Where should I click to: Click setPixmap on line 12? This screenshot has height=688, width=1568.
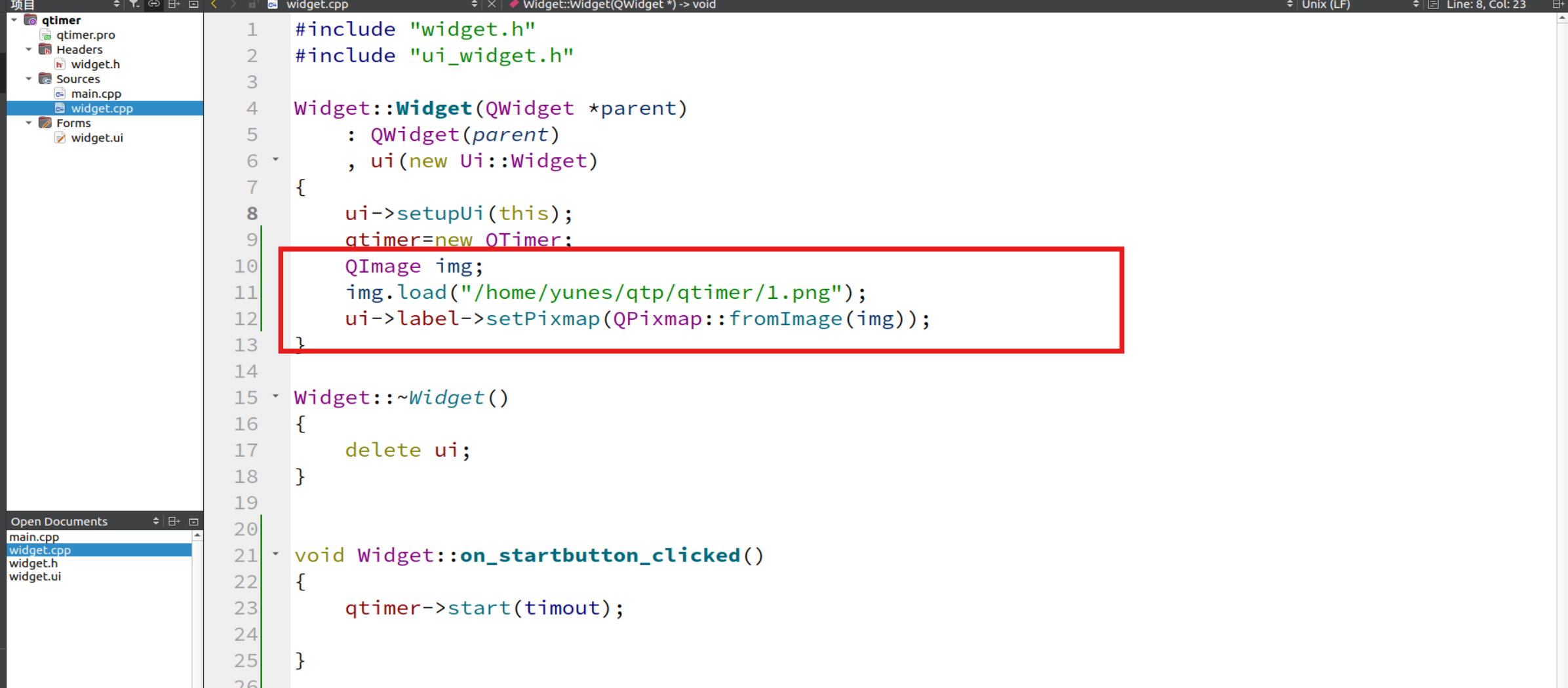click(x=542, y=319)
